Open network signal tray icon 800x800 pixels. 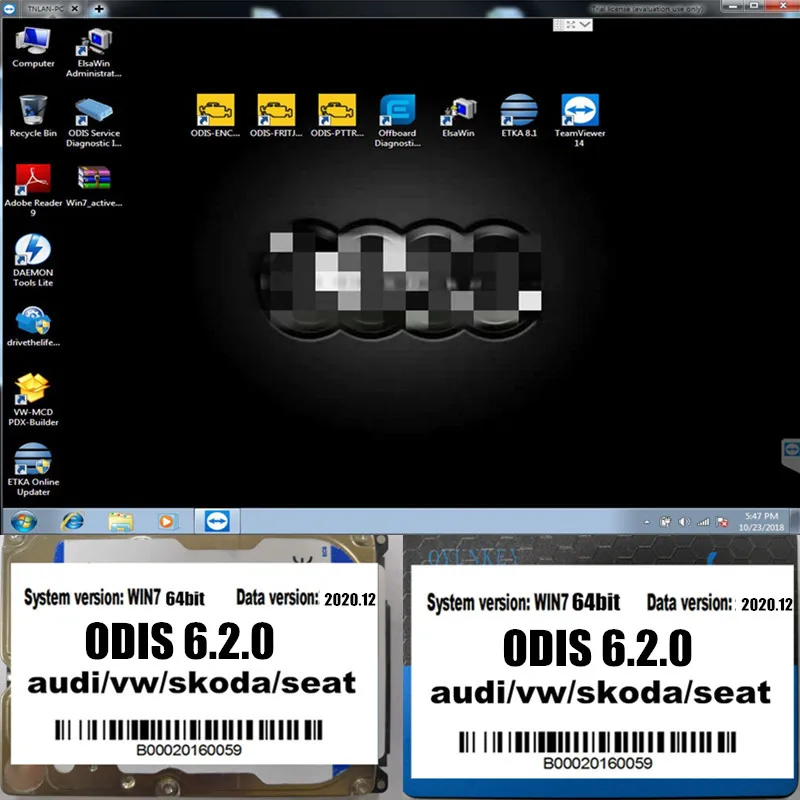[703, 521]
